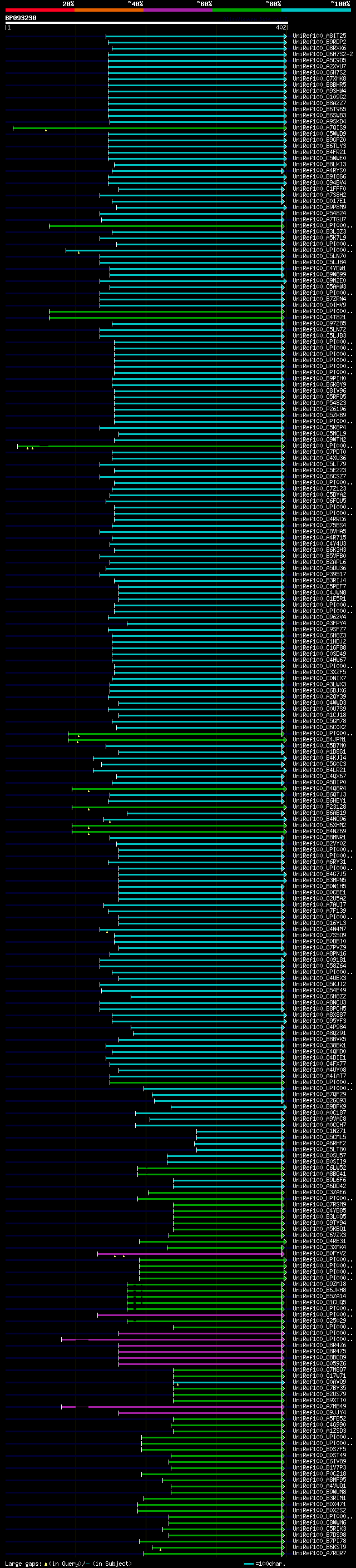Click the query label BP093230
Viewport: 356px width, 1568px height.
pyautogui.click(x=21, y=18)
